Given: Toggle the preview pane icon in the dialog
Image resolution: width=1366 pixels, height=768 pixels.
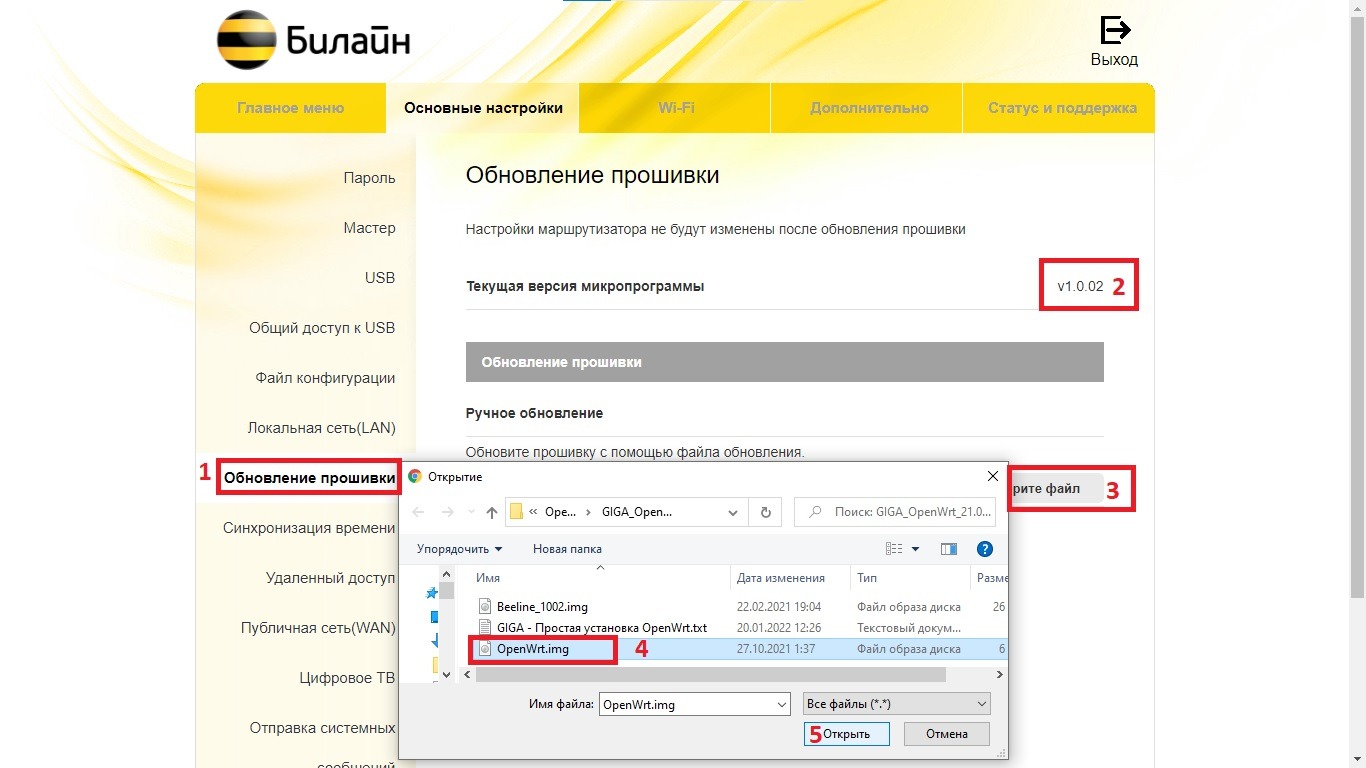Looking at the screenshot, I should [949, 549].
